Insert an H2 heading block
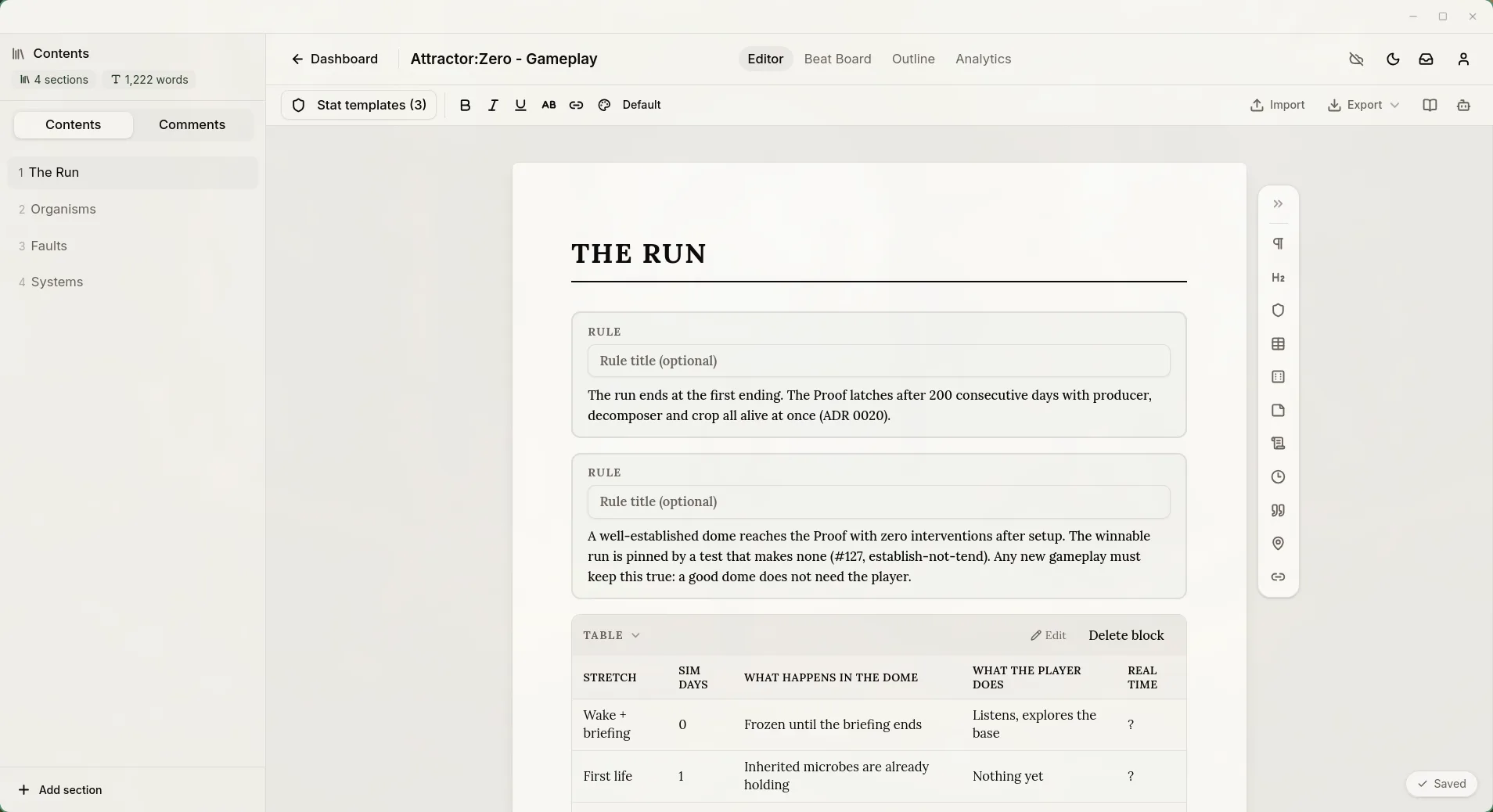 tap(1278, 278)
